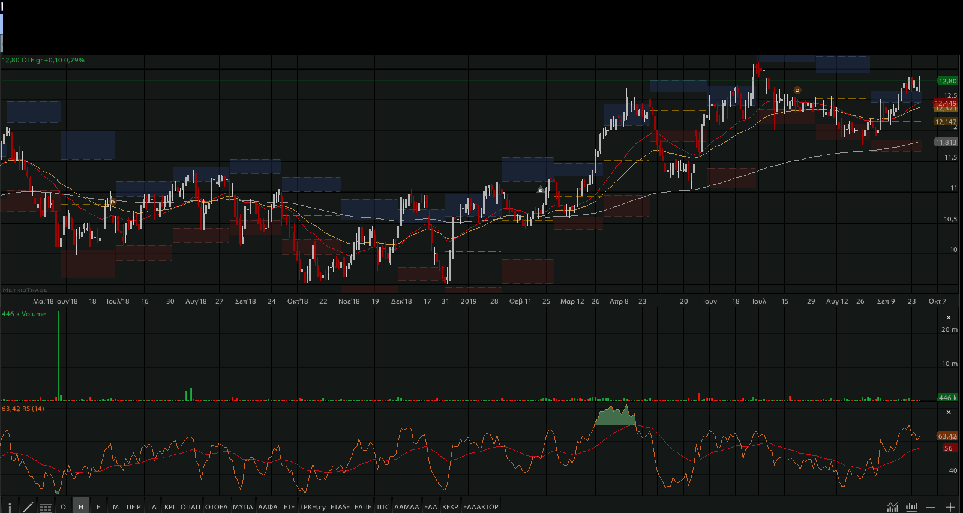
Task: Open the grid table icon in bottom toolbar
Action: 45,507
